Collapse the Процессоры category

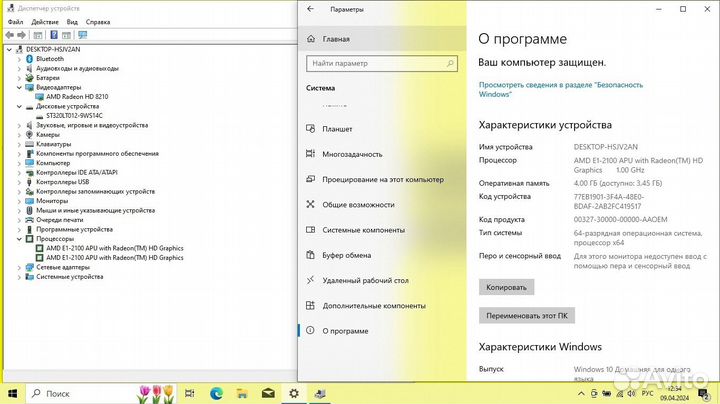(x=19, y=239)
